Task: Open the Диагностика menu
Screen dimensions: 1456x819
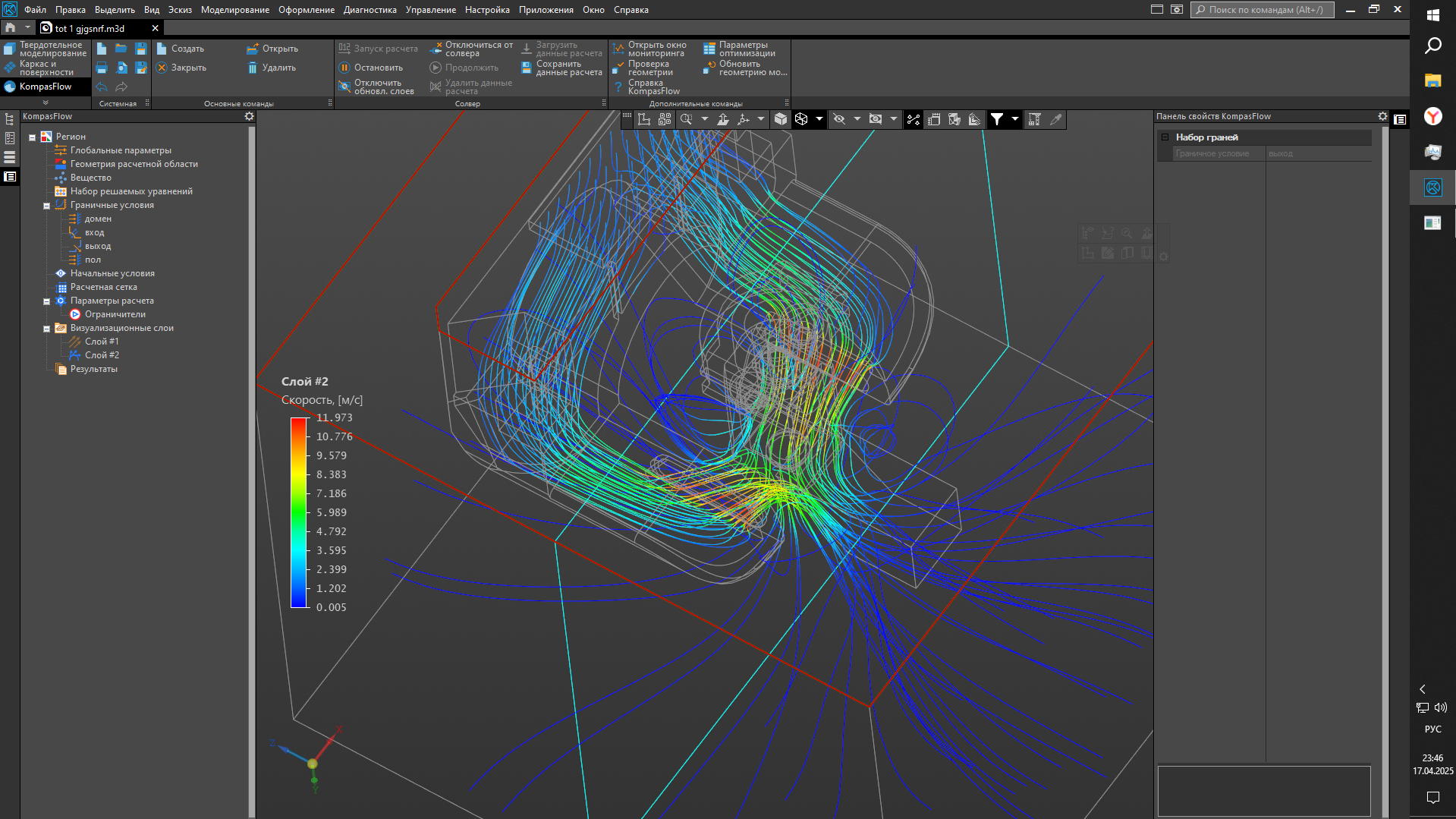Action: click(x=370, y=10)
